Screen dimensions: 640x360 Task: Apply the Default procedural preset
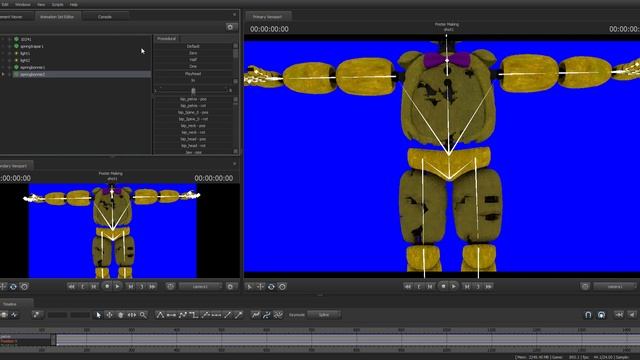tap(193, 47)
